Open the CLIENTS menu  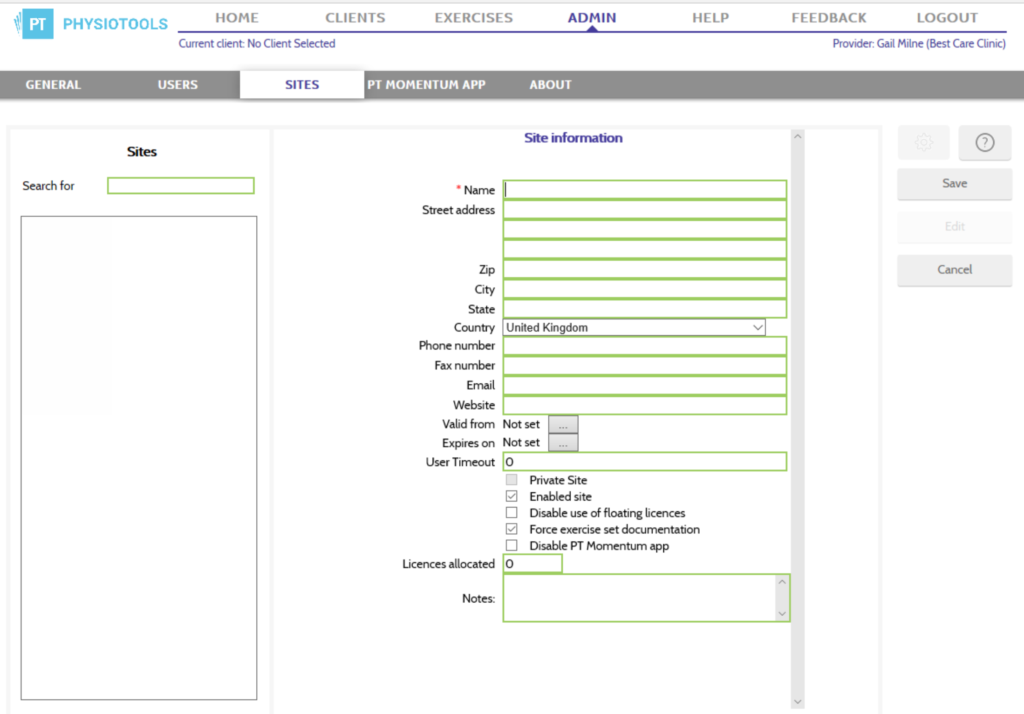(355, 18)
